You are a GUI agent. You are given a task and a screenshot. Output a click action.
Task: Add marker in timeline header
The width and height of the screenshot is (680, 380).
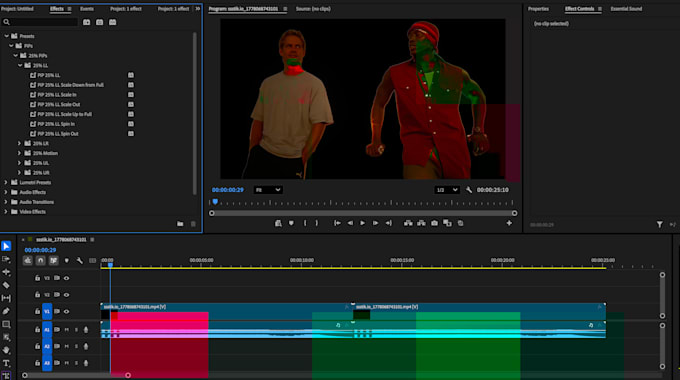66,260
